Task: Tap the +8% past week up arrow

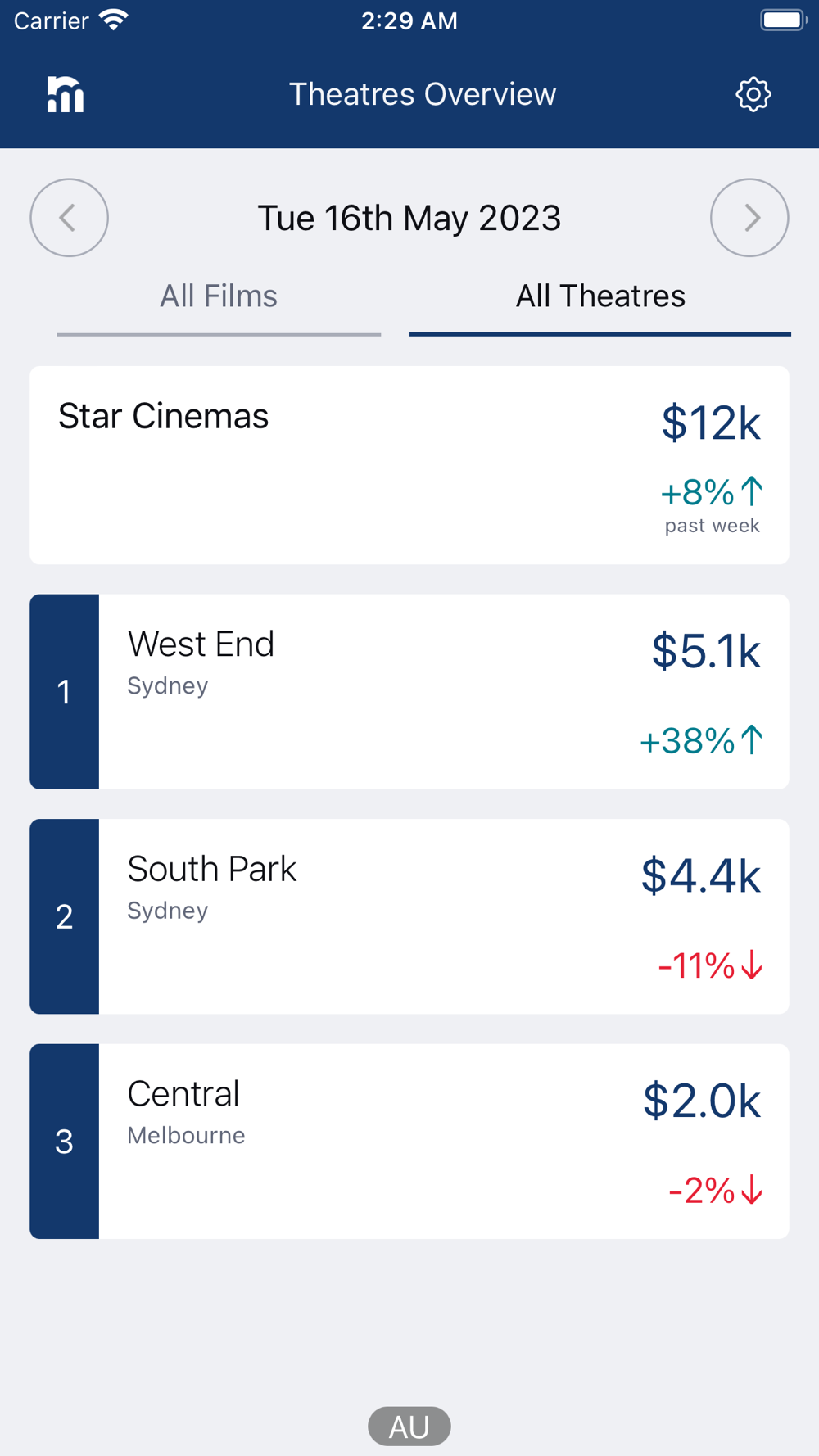Action: [752, 492]
